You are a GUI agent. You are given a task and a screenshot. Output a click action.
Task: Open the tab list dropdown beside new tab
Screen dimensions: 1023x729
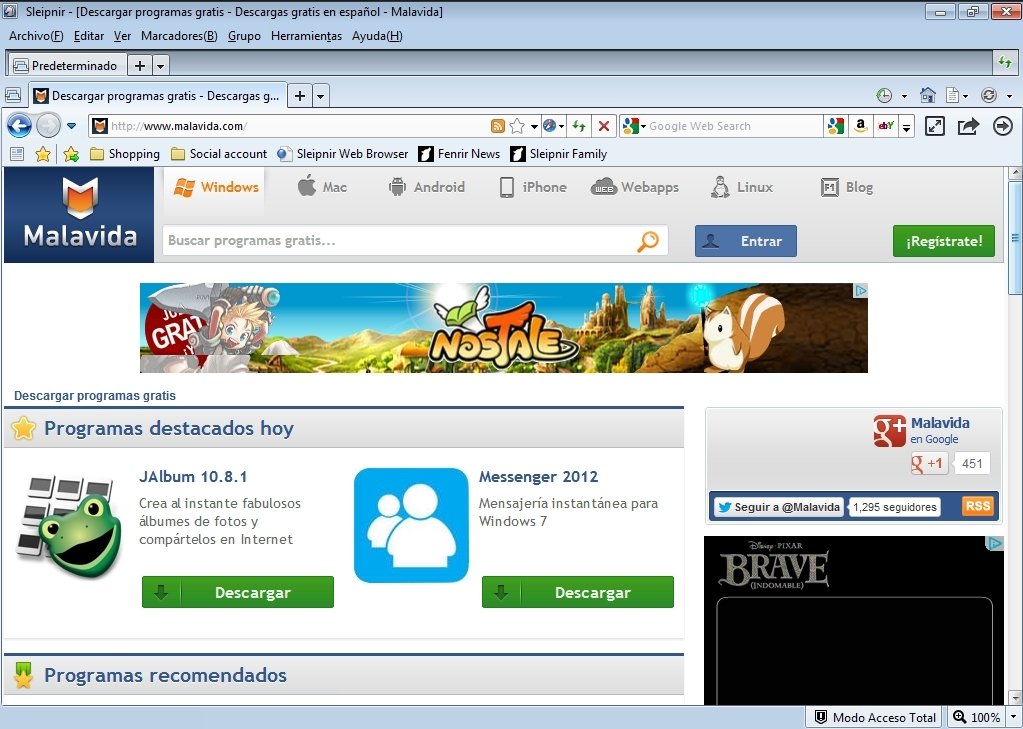[x=320, y=97]
